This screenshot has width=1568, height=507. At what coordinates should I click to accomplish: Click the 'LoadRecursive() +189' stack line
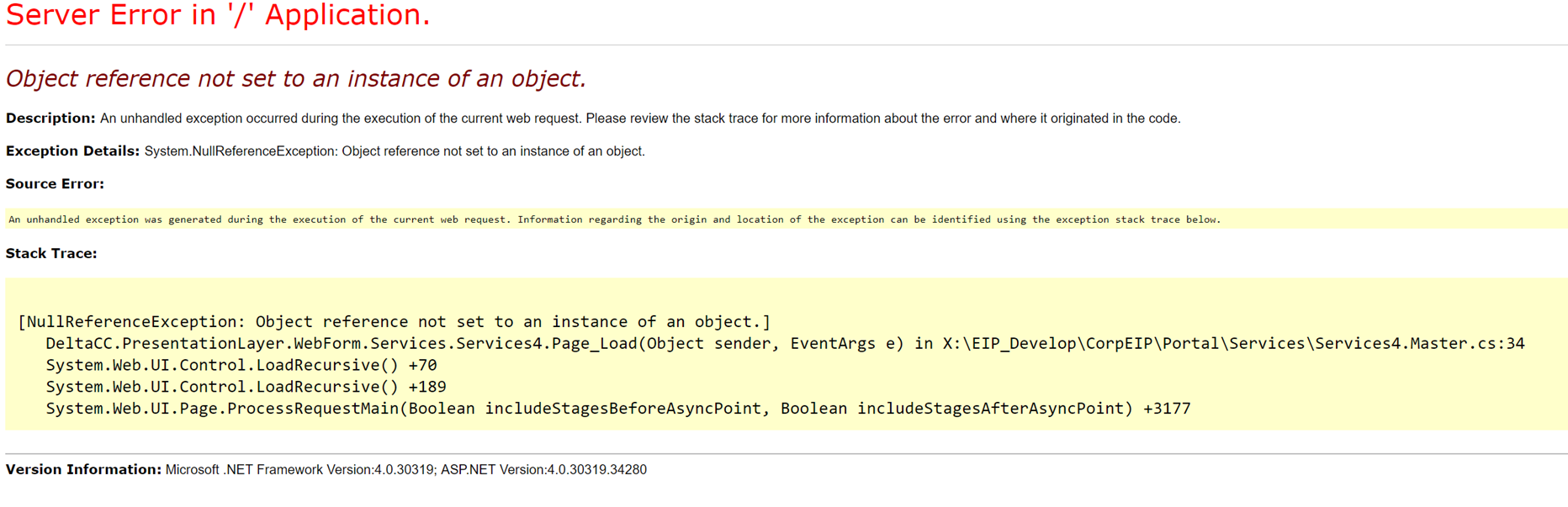point(246,388)
